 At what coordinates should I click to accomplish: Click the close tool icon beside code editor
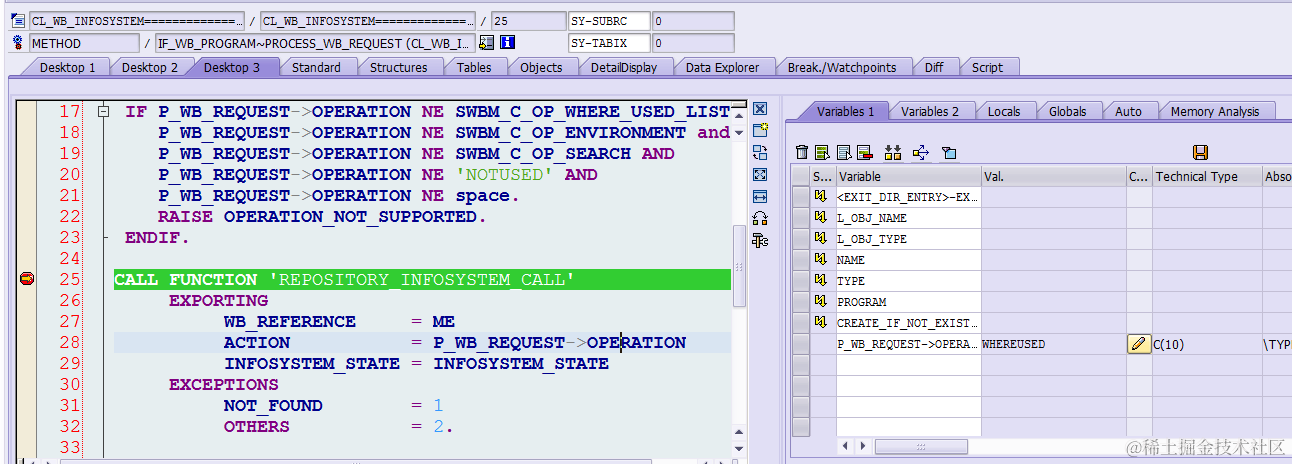760,109
